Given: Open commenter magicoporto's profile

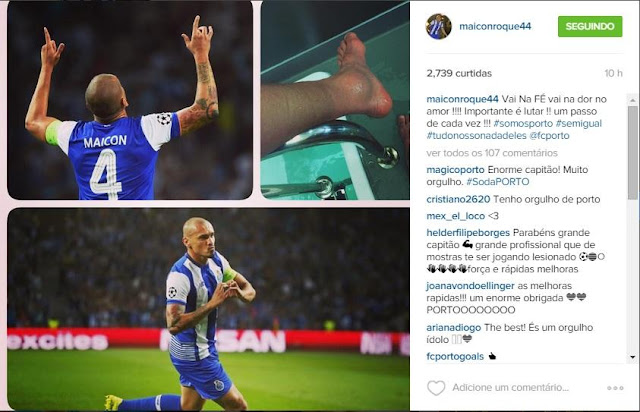Looking at the screenshot, I should [456, 170].
